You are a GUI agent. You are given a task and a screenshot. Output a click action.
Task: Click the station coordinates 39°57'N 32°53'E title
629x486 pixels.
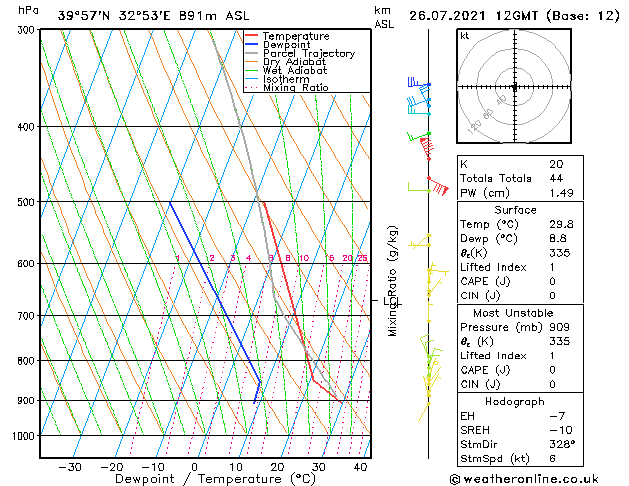pyautogui.click(x=114, y=16)
